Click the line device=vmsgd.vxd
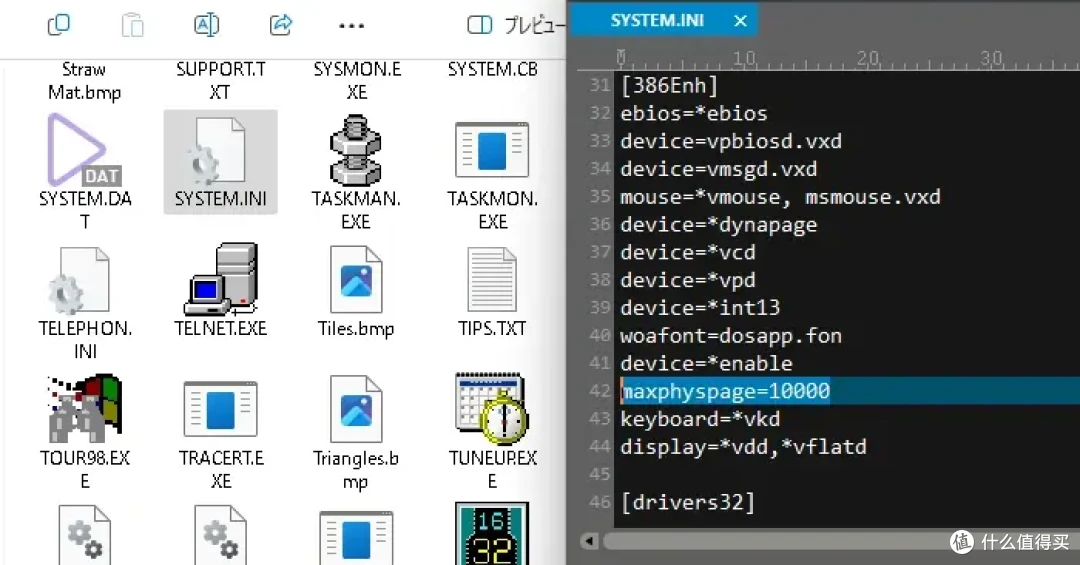Screen dimensions: 1080x565 [718, 169]
